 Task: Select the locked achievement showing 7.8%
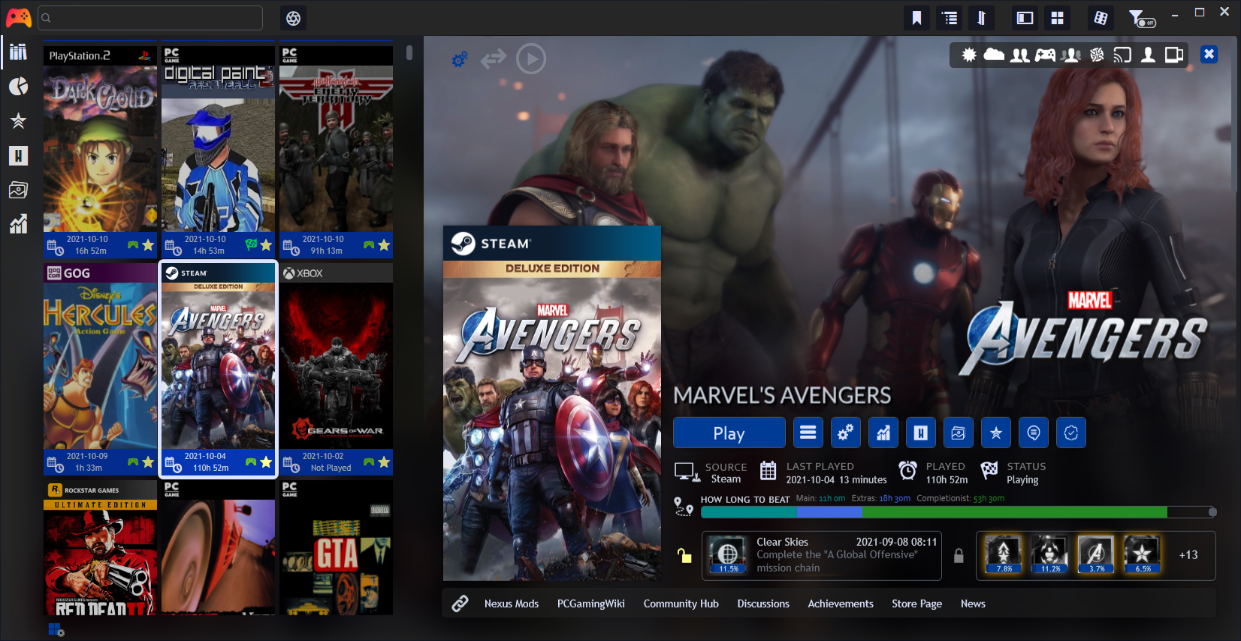[x=1003, y=555]
